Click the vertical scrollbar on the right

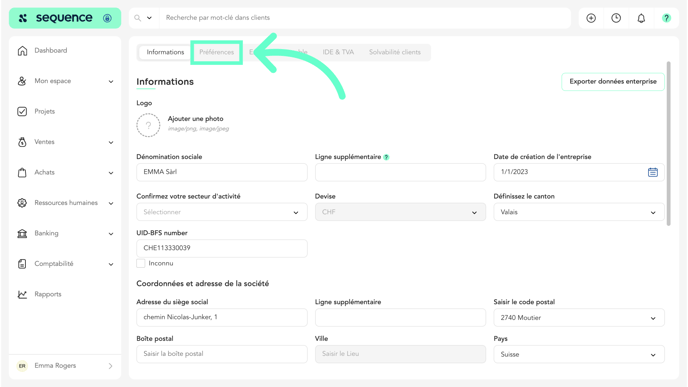tap(668, 143)
